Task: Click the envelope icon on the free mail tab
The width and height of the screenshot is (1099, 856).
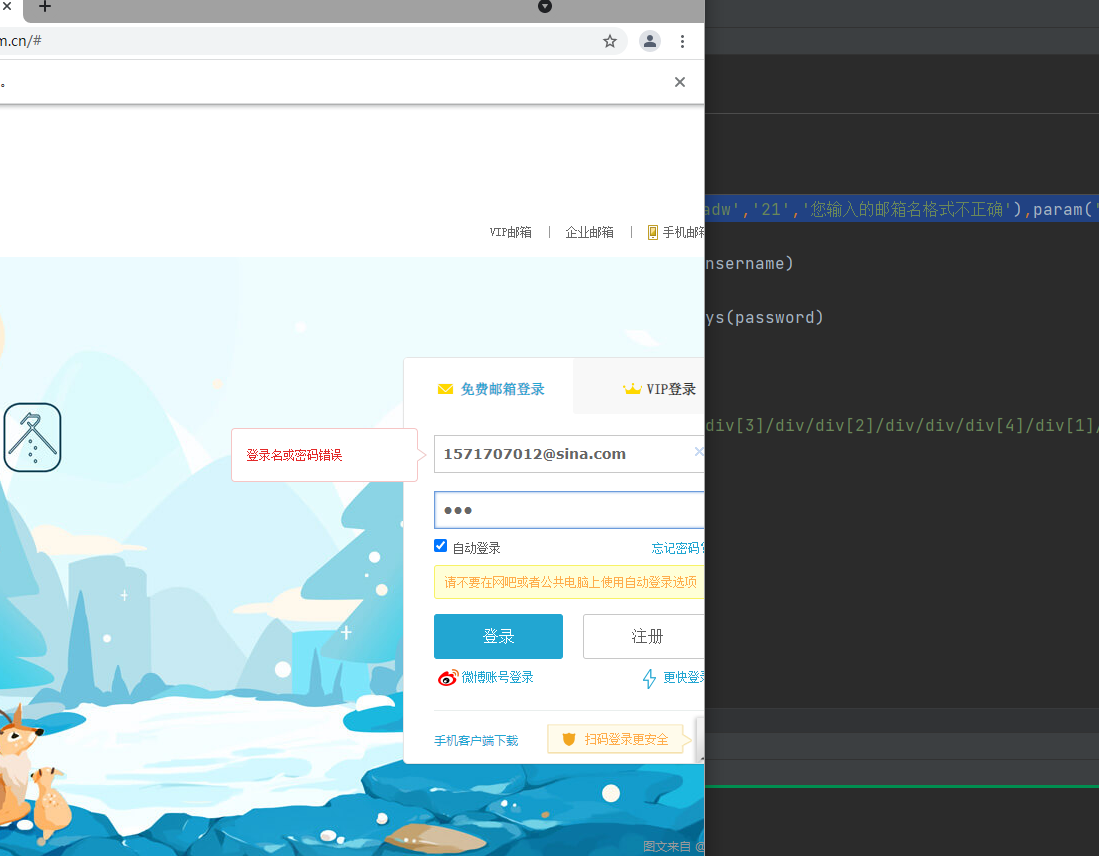Action: click(x=445, y=389)
